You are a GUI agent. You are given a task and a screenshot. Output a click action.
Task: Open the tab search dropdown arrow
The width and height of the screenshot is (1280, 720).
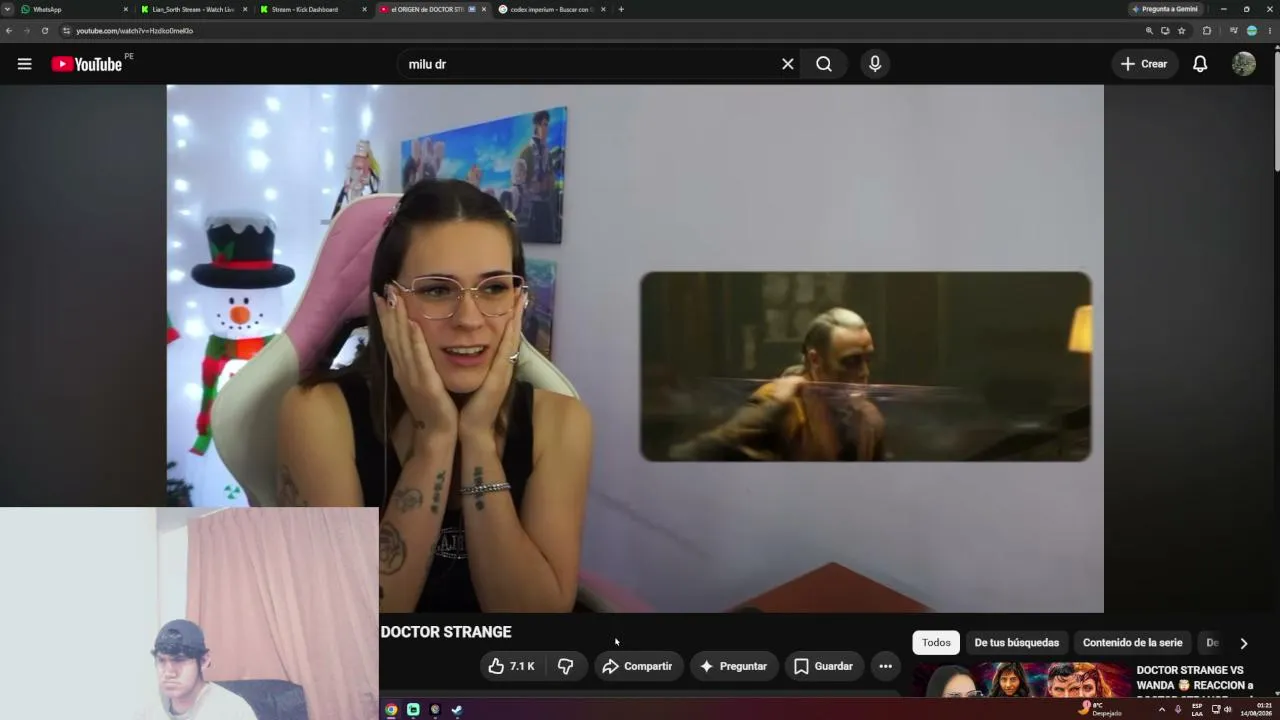pyautogui.click(x=8, y=9)
